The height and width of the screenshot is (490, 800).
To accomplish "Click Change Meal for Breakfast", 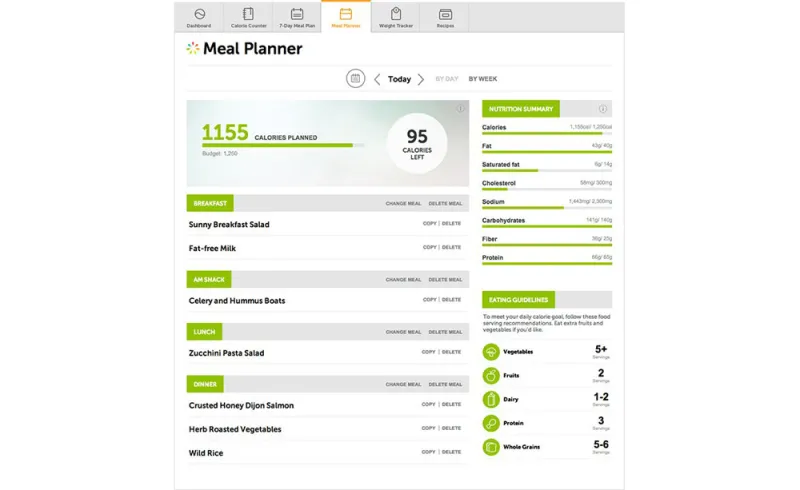I will tap(403, 203).
